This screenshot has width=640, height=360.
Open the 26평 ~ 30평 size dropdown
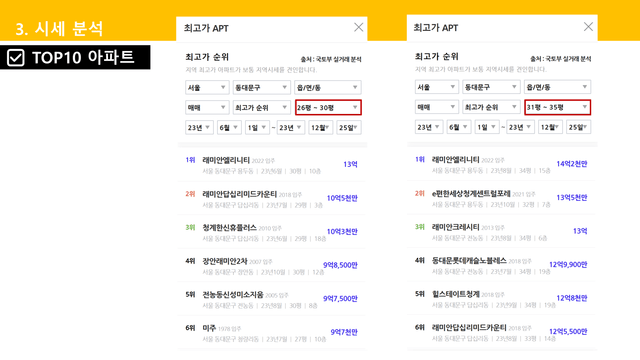point(328,107)
